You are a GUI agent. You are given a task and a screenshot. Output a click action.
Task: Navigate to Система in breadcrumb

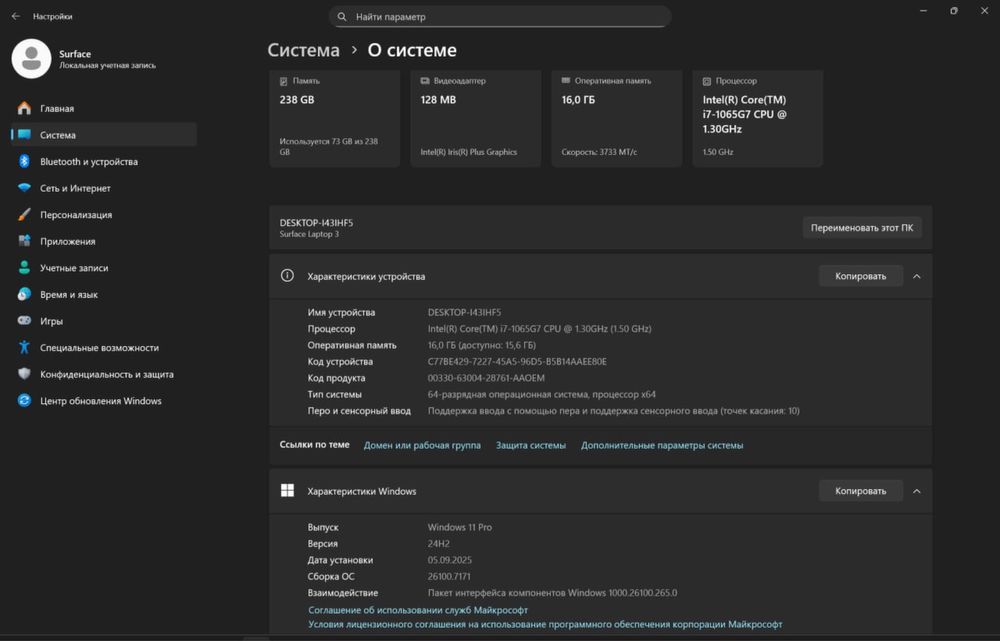[304, 50]
